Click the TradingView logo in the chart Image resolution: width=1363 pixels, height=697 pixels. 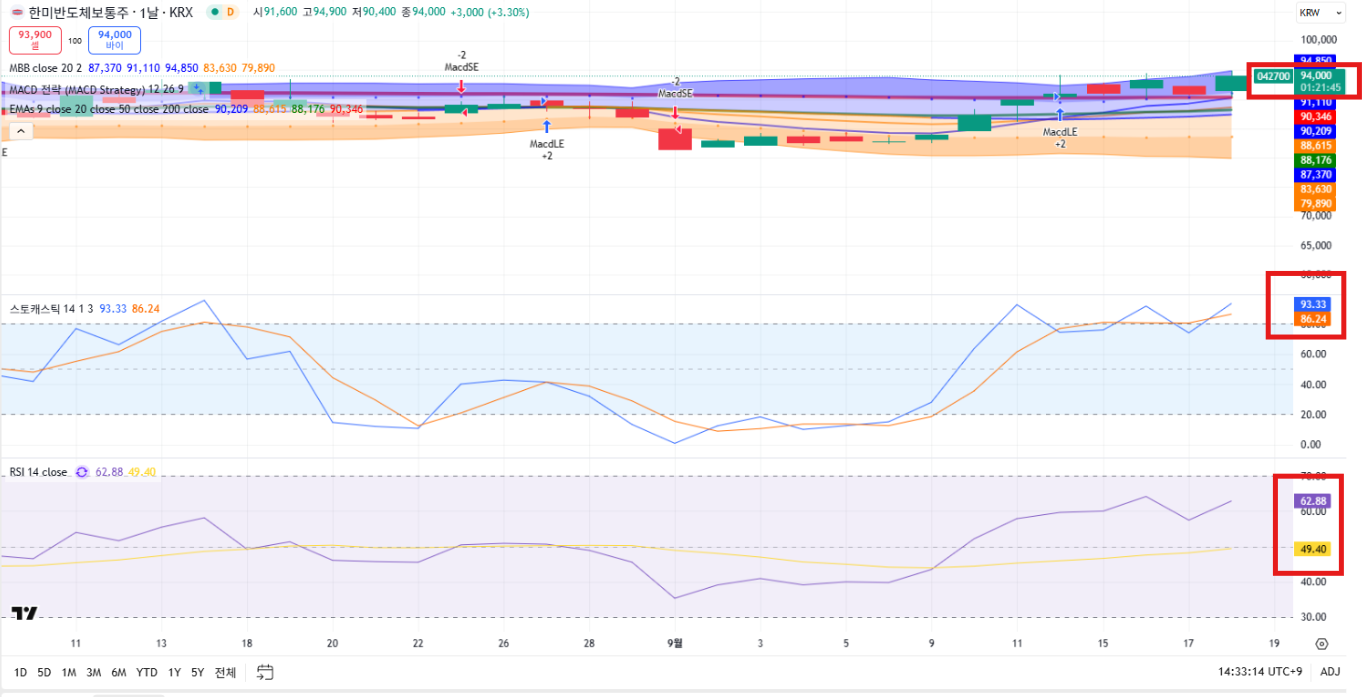click(25, 613)
